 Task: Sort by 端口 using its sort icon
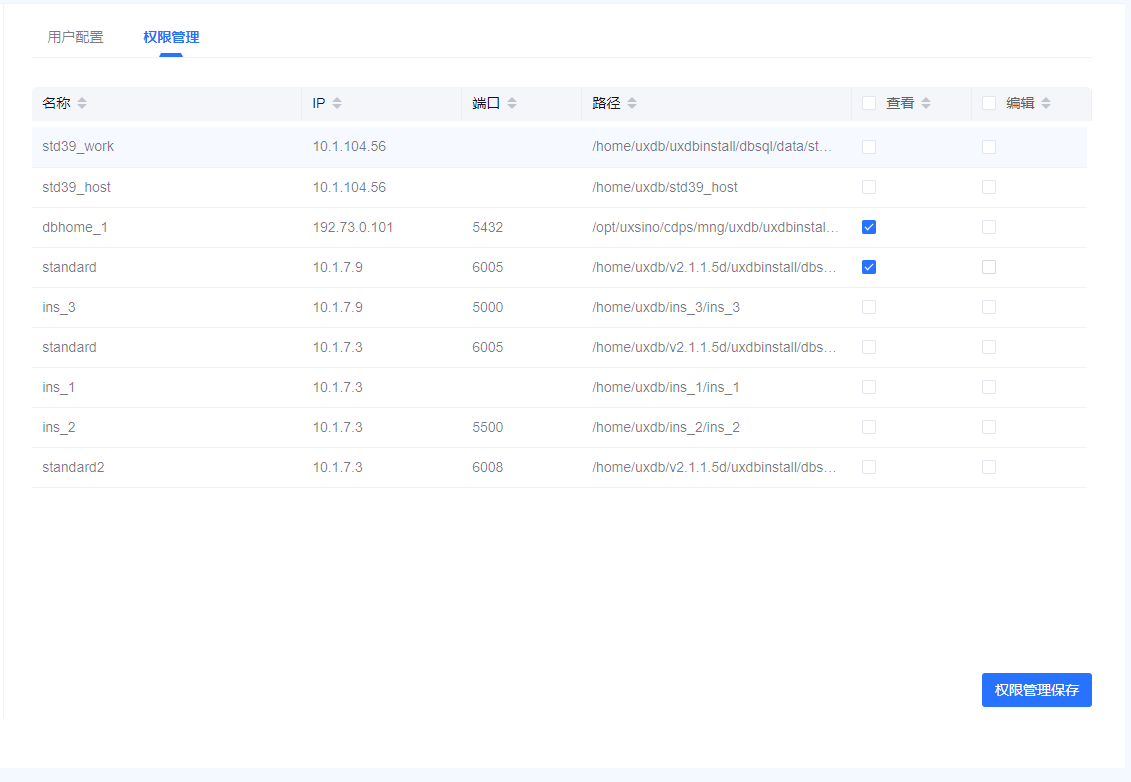coord(512,103)
